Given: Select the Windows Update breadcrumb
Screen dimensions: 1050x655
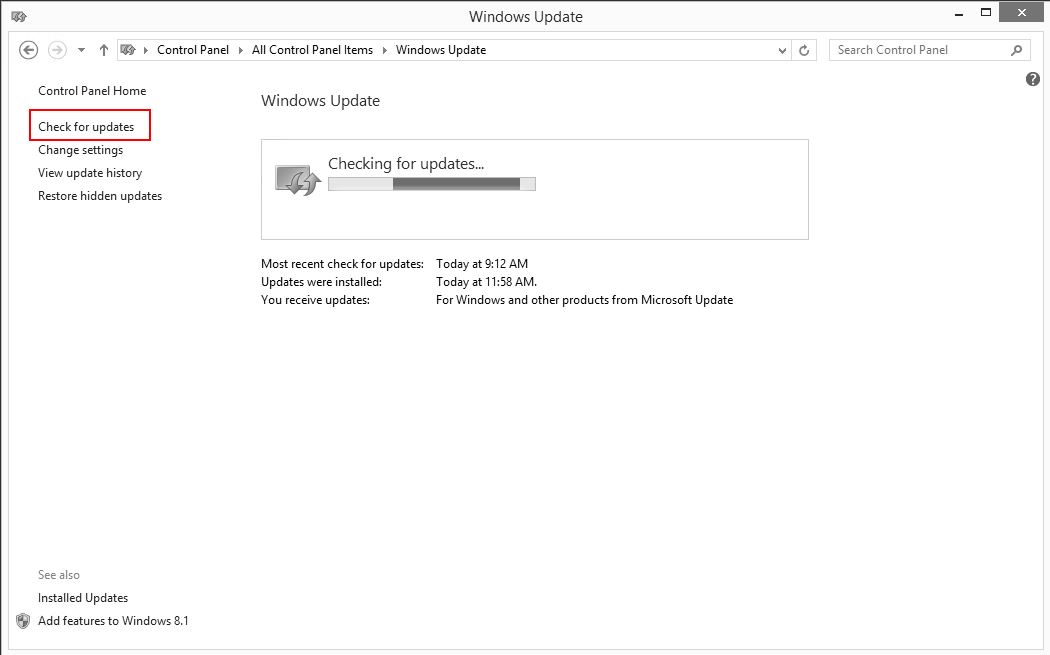Looking at the screenshot, I should (441, 50).
